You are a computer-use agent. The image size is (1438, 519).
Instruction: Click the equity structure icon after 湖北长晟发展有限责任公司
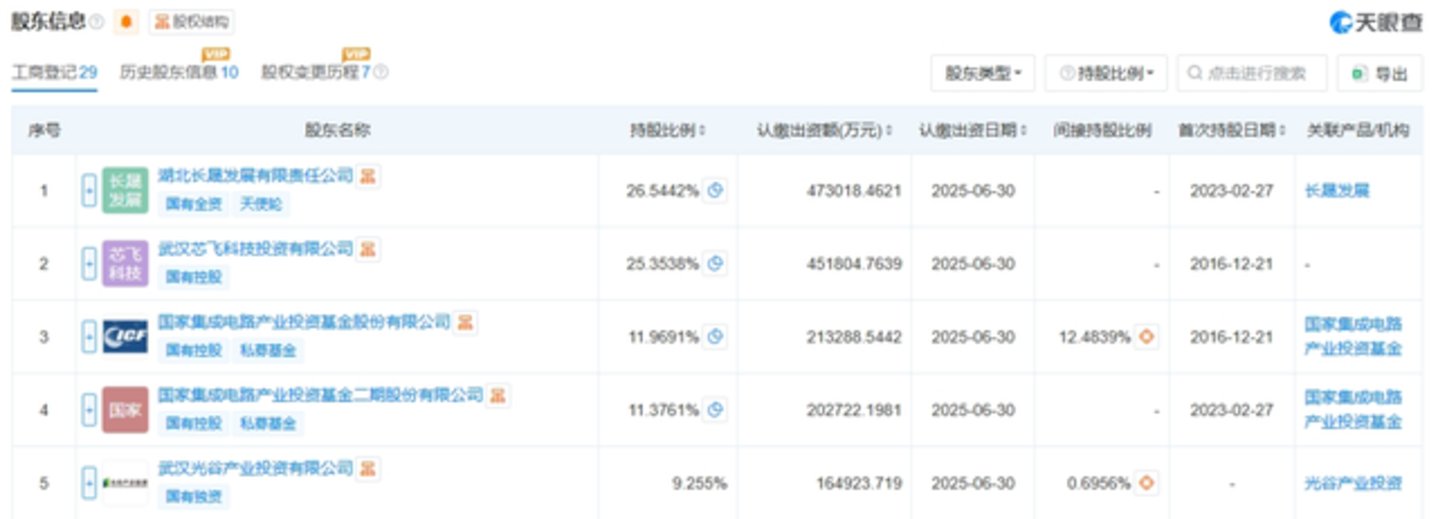tap(368, 177)
